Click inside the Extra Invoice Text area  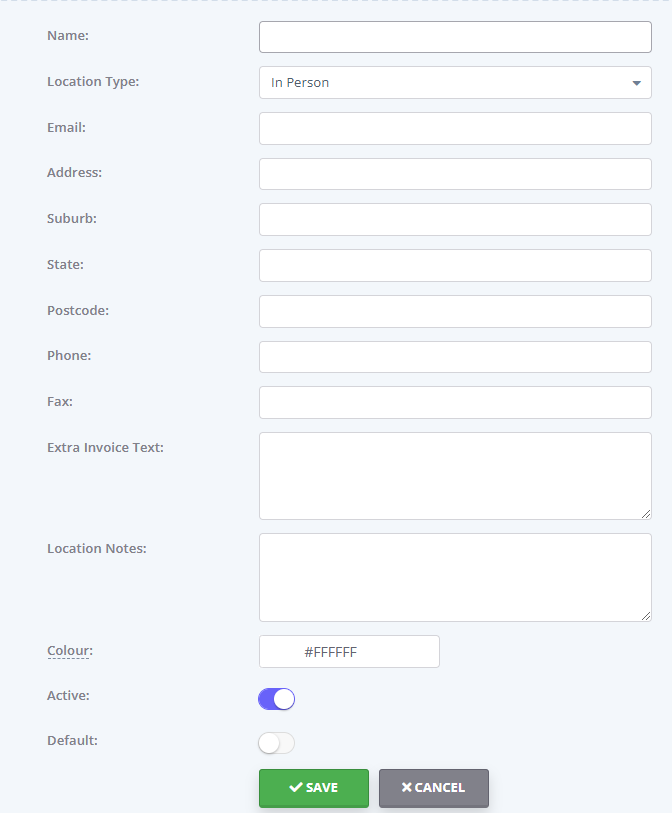click(455, 476)
